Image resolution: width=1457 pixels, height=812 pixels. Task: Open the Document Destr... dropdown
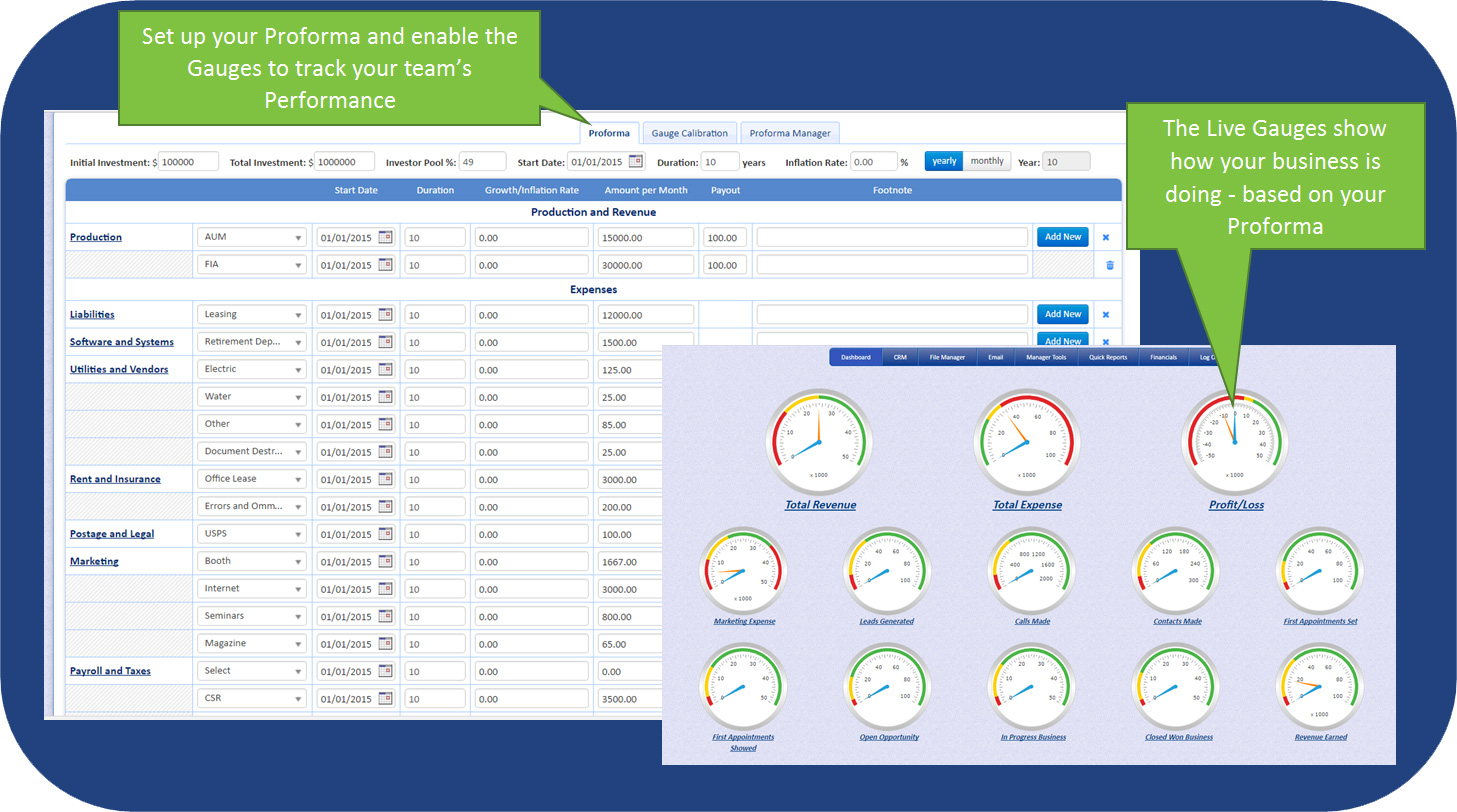[252, 452]
